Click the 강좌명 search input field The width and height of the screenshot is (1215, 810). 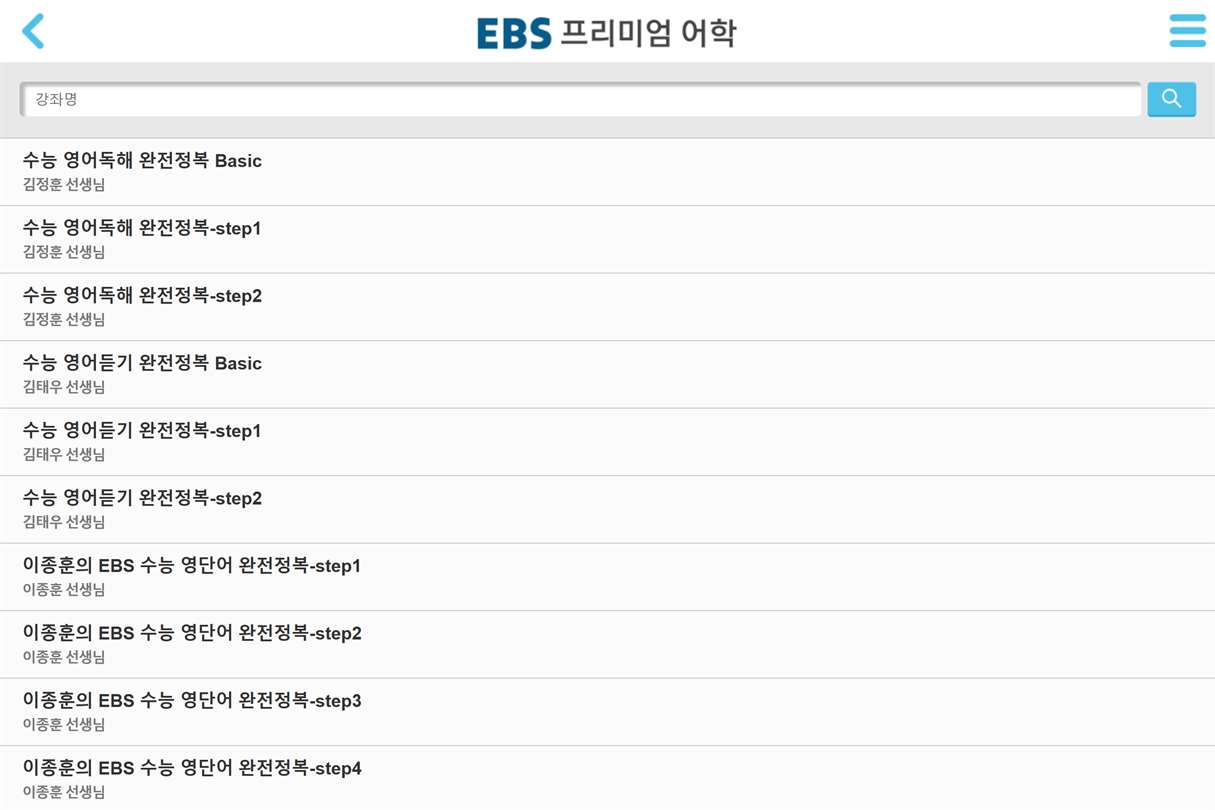(580, 99)
